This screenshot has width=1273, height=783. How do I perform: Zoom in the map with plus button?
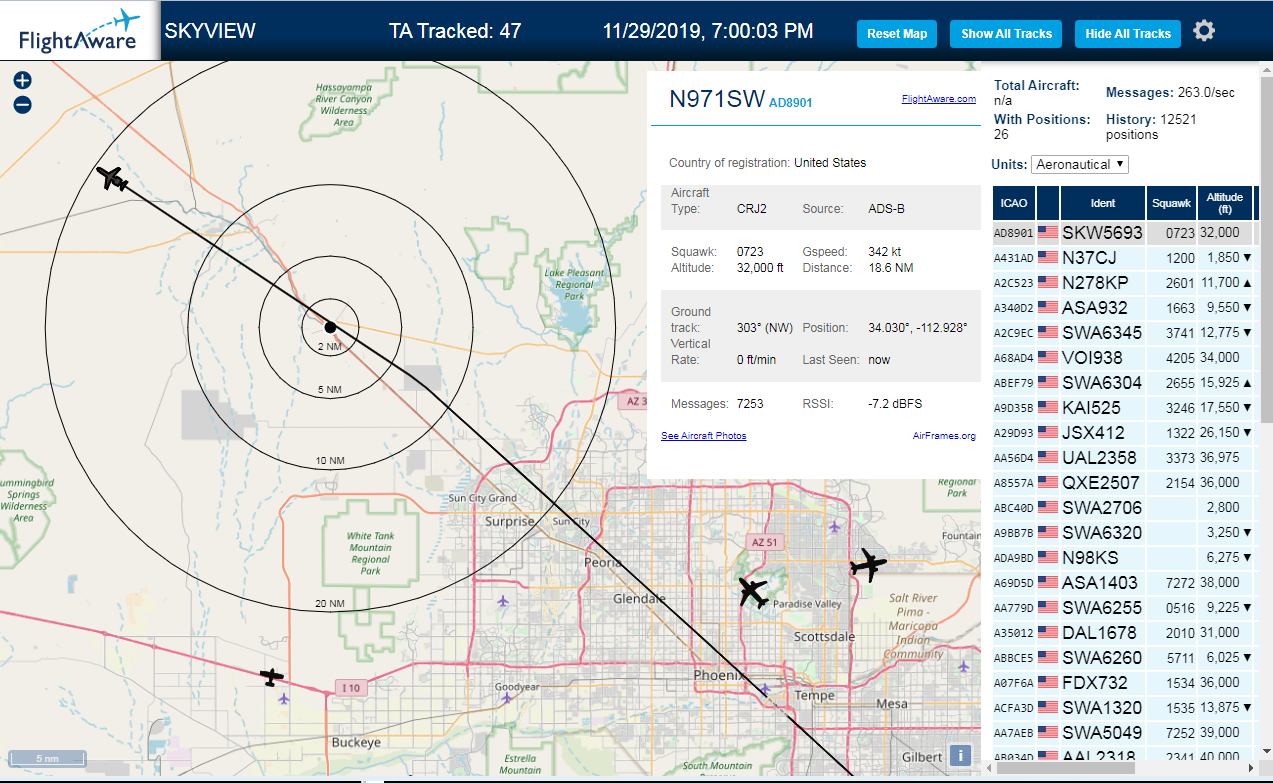23,81
